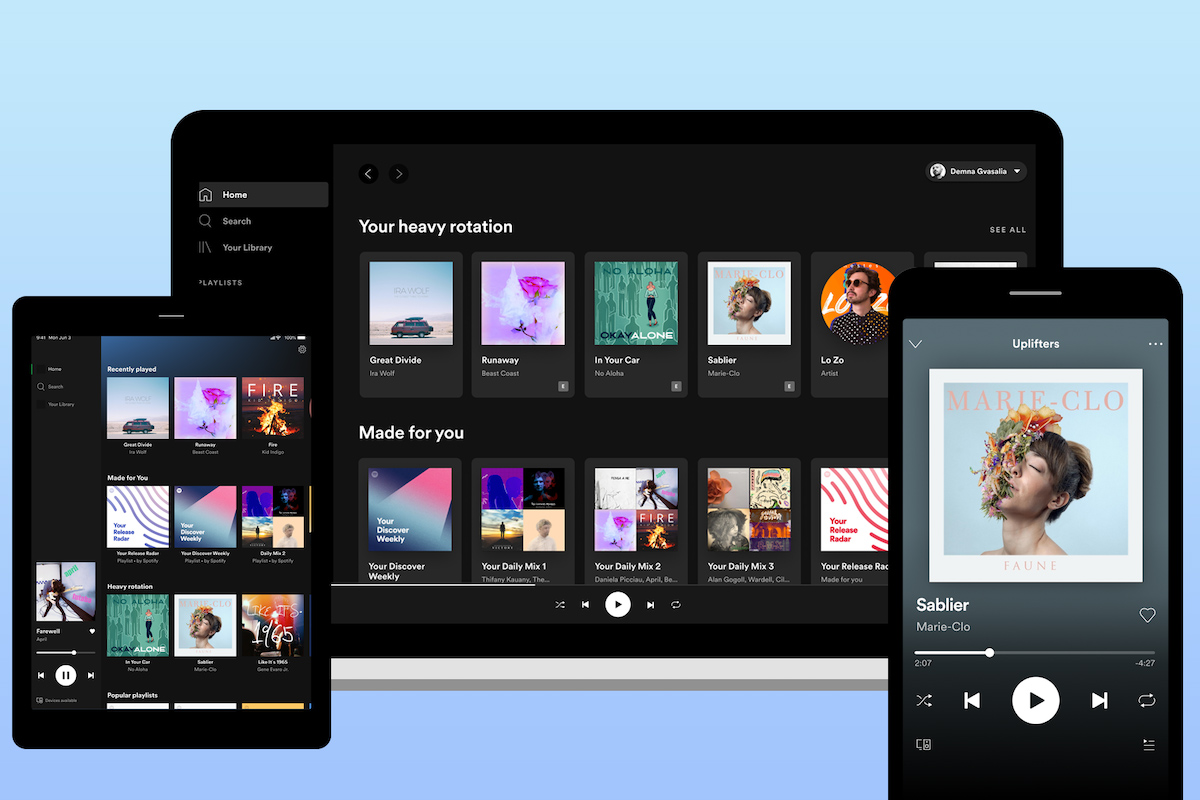Open Runaway by Beast Coast on laptop
Screen dimensions: 1200x800
click(x=523, y=324)
